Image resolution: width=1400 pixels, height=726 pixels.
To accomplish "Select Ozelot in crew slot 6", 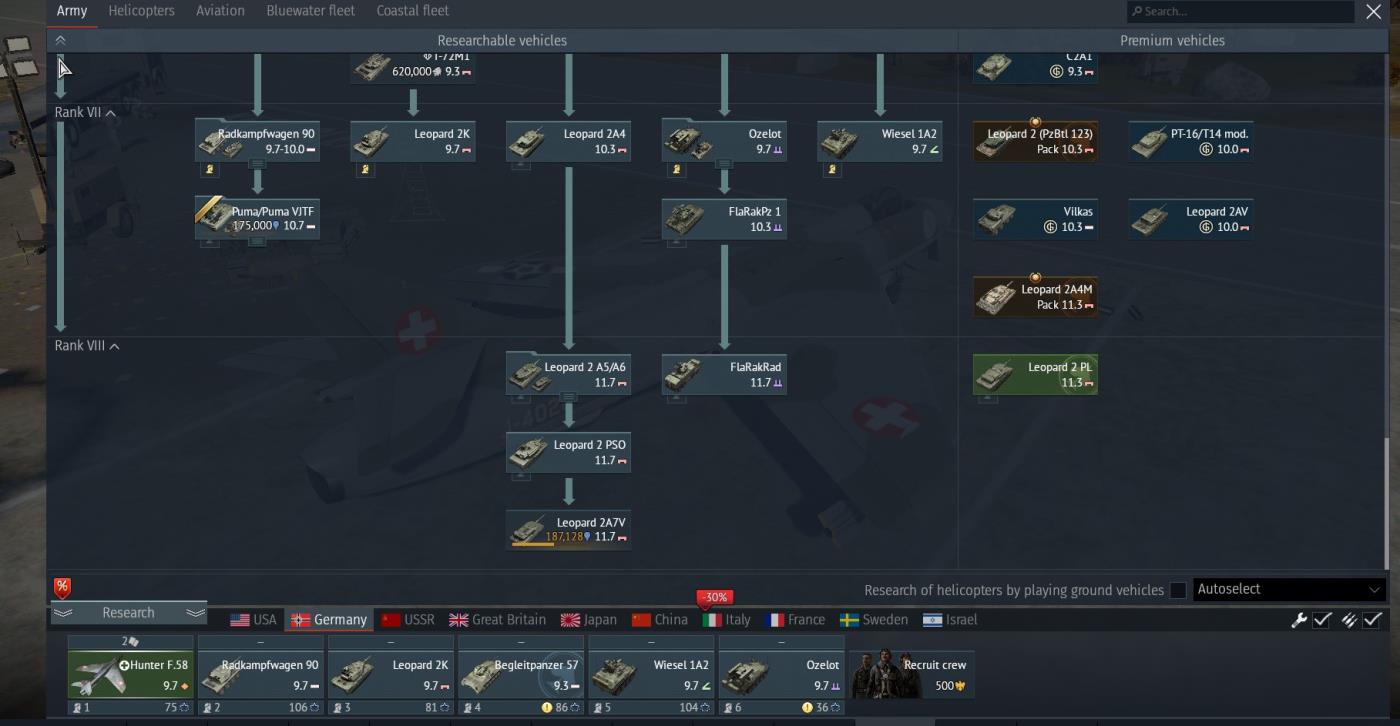I will click(781, 675).
